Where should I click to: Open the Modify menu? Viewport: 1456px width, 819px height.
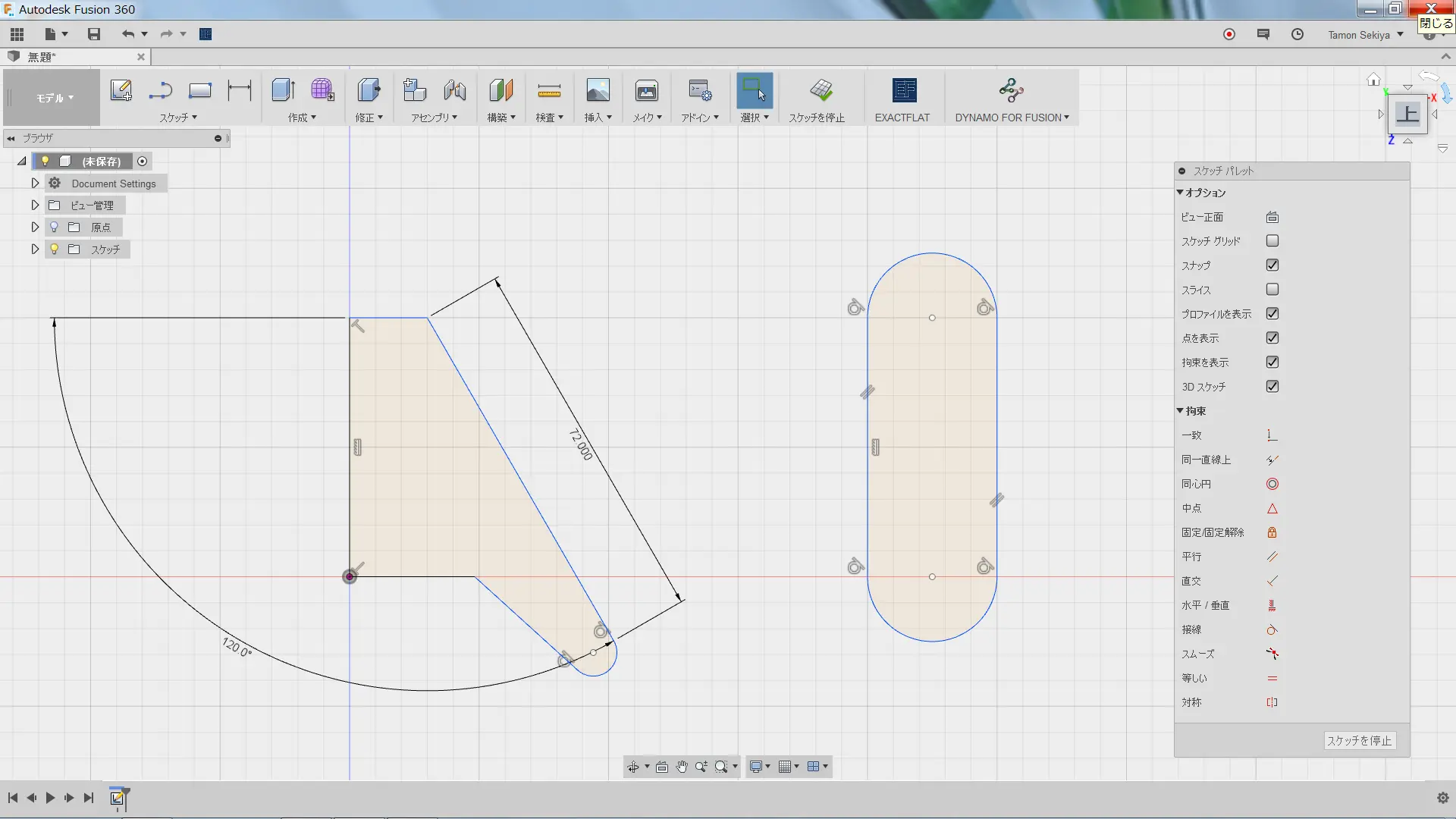pos(369,117)
